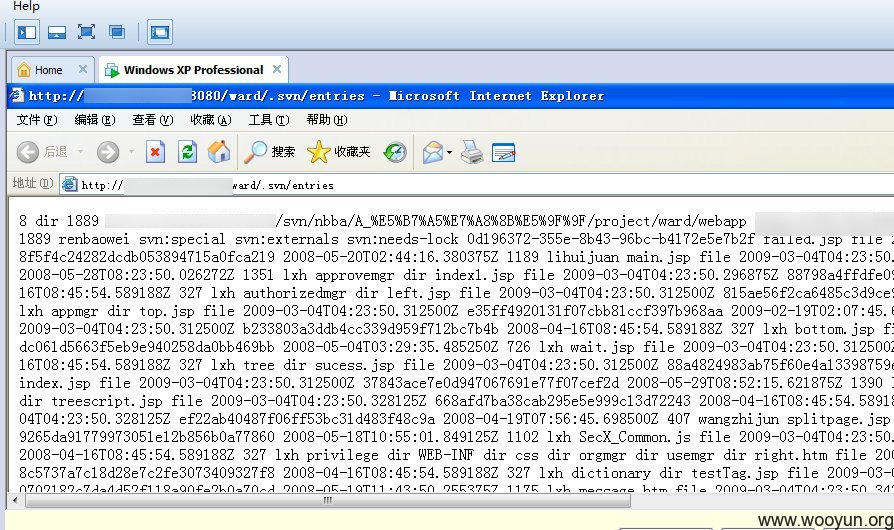
Task: Open the 工具(T) menu
Action: click(x=269, y=120)
